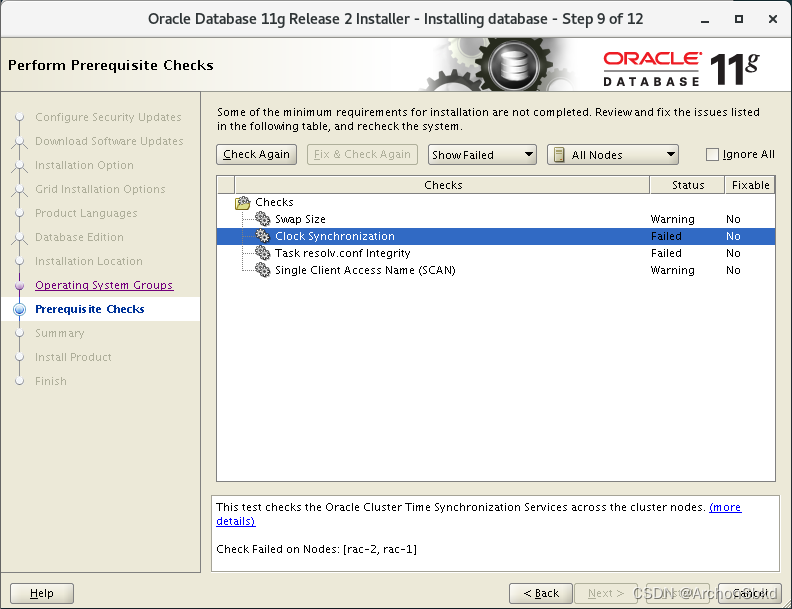
Task: Go to the Operating System Groups step
Action: [x=104, y=285]
